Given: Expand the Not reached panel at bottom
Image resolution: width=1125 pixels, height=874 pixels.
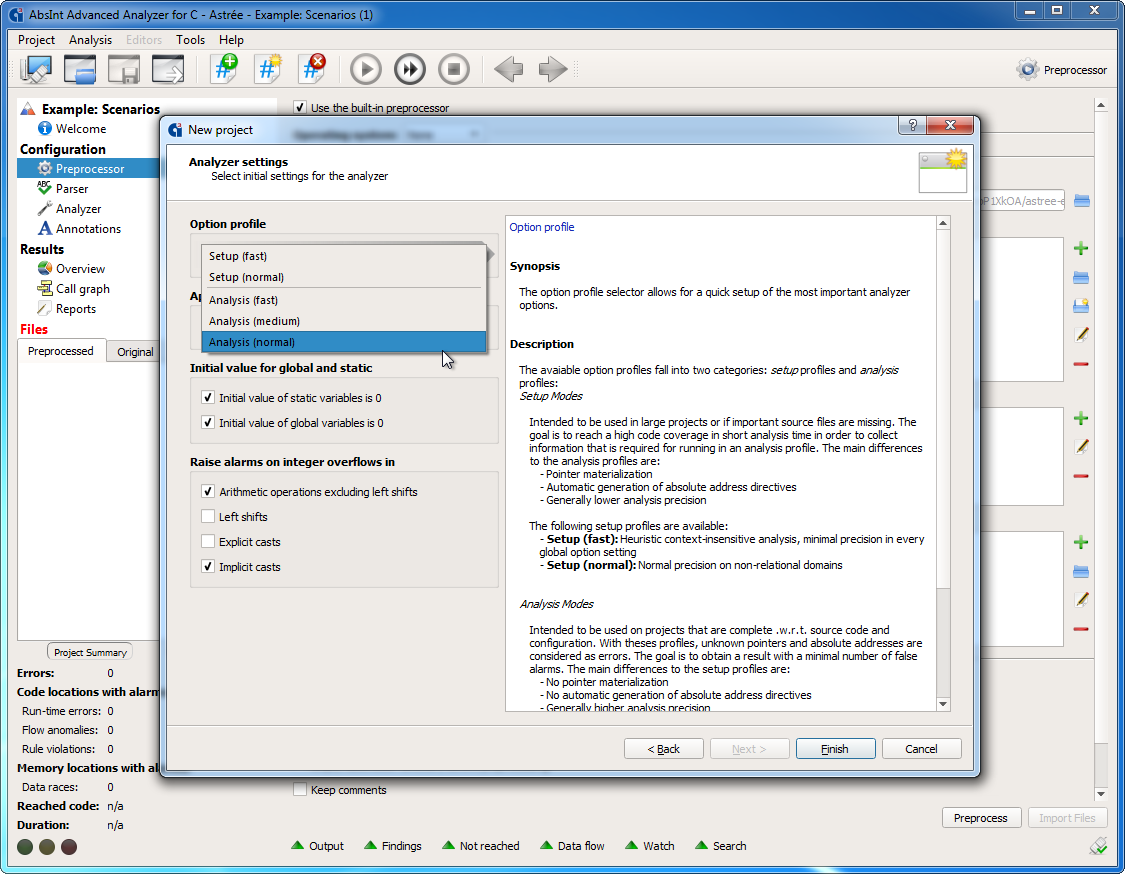Looking at the screenshot, I should [481, 846].
